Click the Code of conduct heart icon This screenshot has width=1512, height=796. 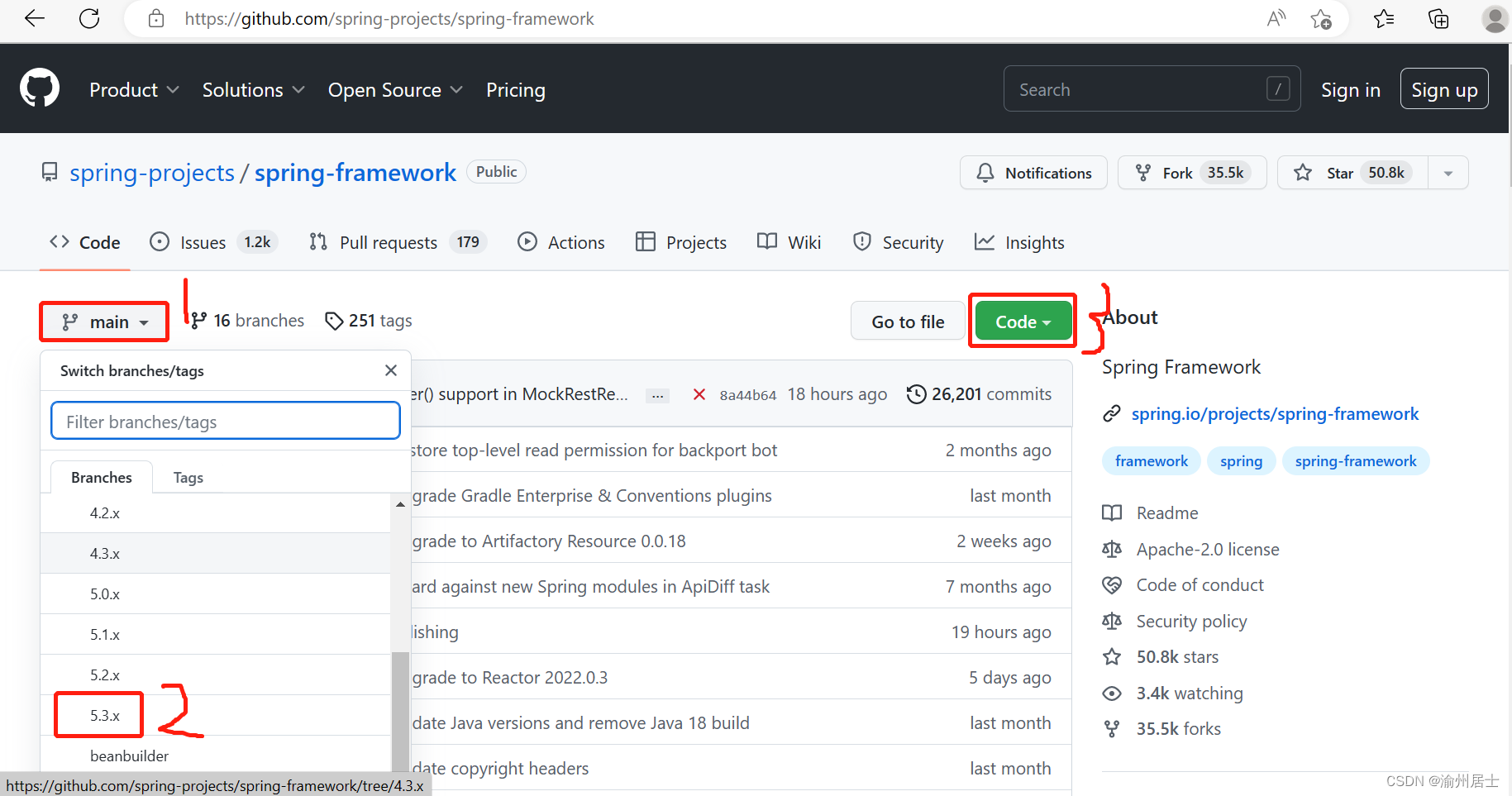[1112, 585]
